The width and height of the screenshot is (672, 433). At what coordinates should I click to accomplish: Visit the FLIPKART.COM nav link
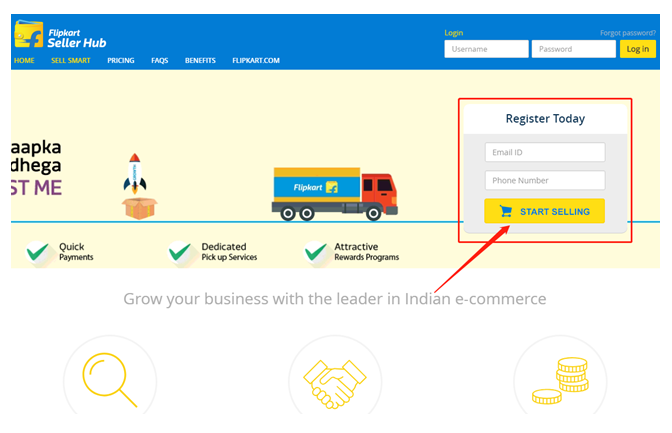pyautogui.click(x=256, y=60)
